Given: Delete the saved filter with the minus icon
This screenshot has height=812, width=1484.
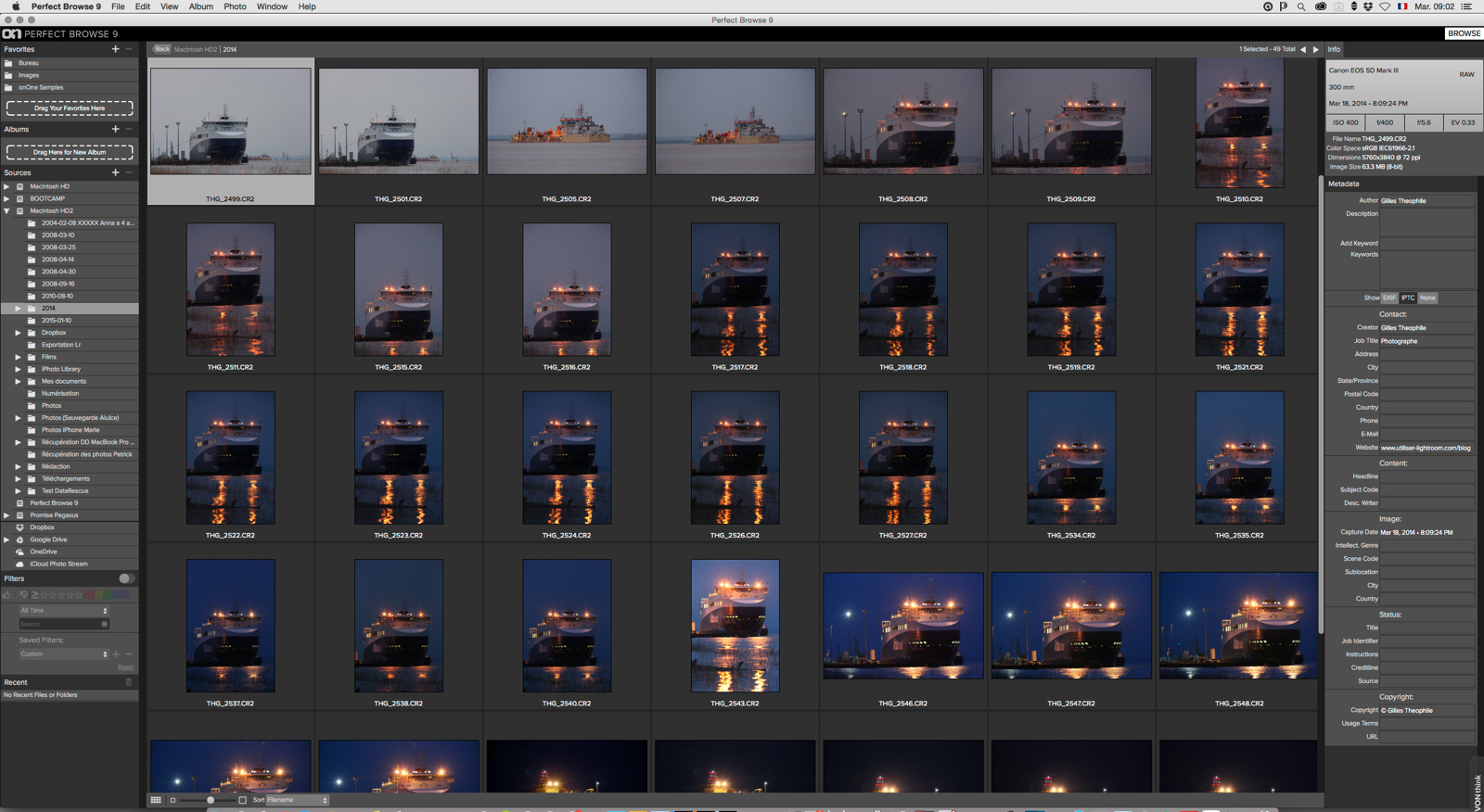Looking at the screenshot, I should point(129,653).
